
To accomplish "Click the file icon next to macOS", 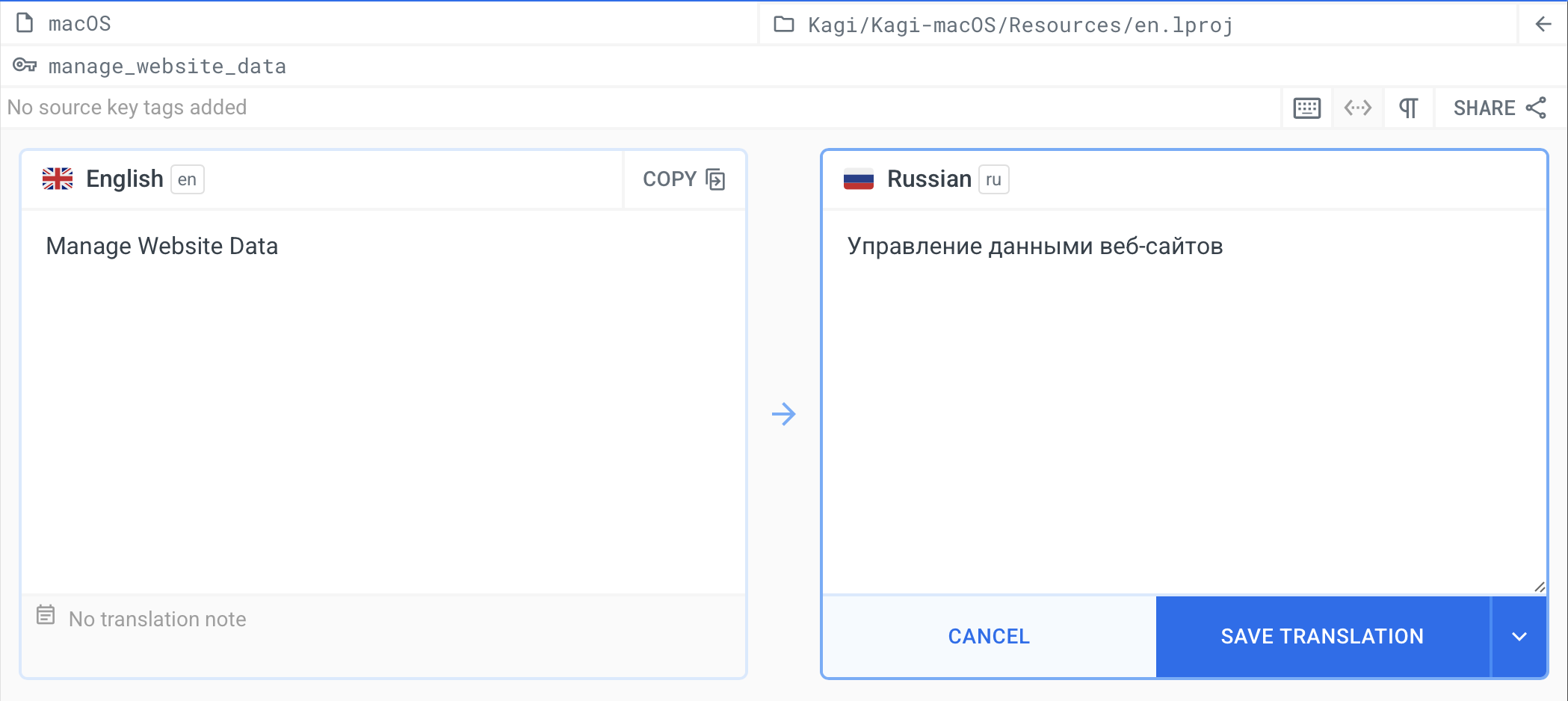I will (x=25, y=24).
